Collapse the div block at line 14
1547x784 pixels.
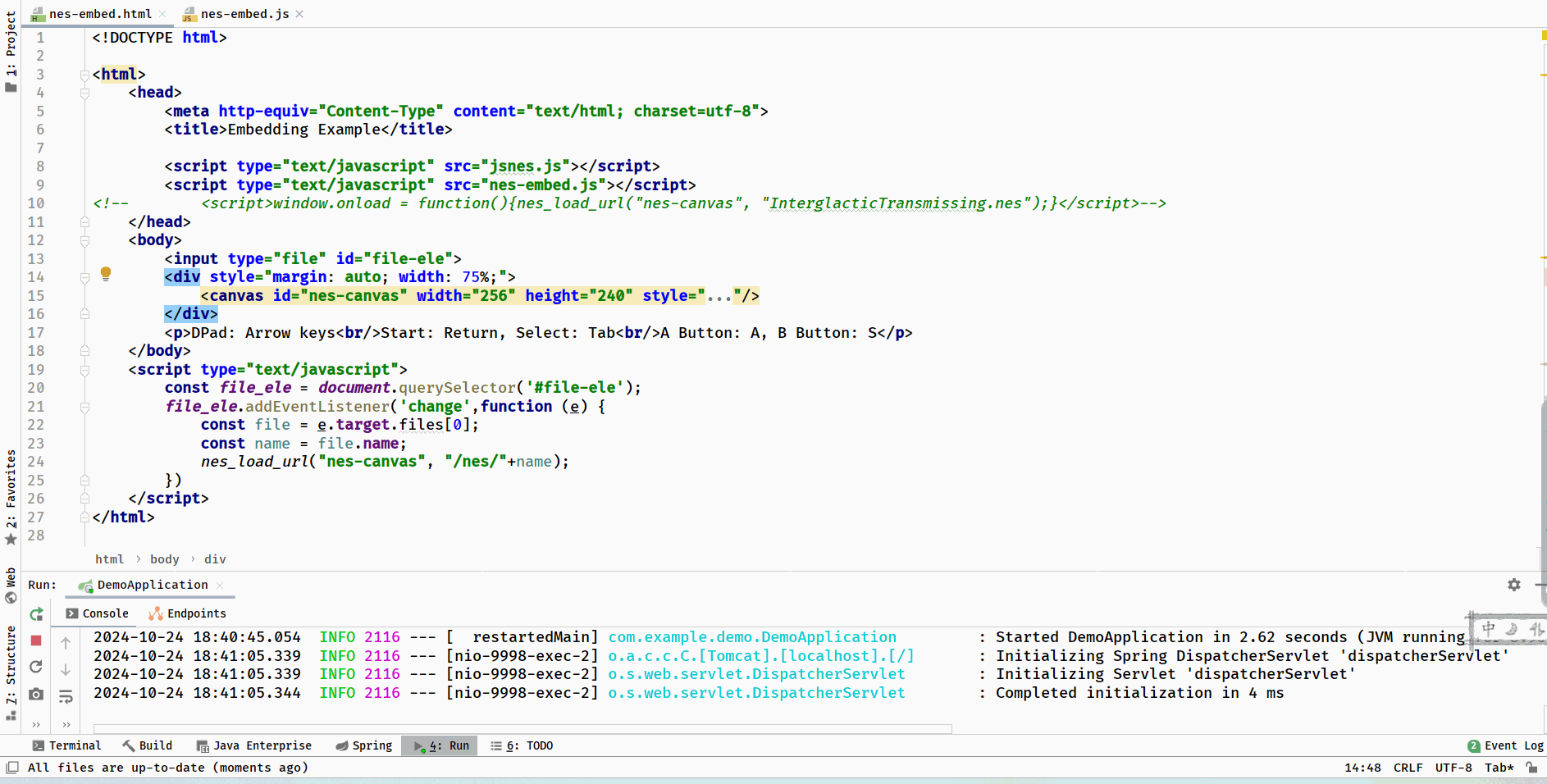(84, 277)
